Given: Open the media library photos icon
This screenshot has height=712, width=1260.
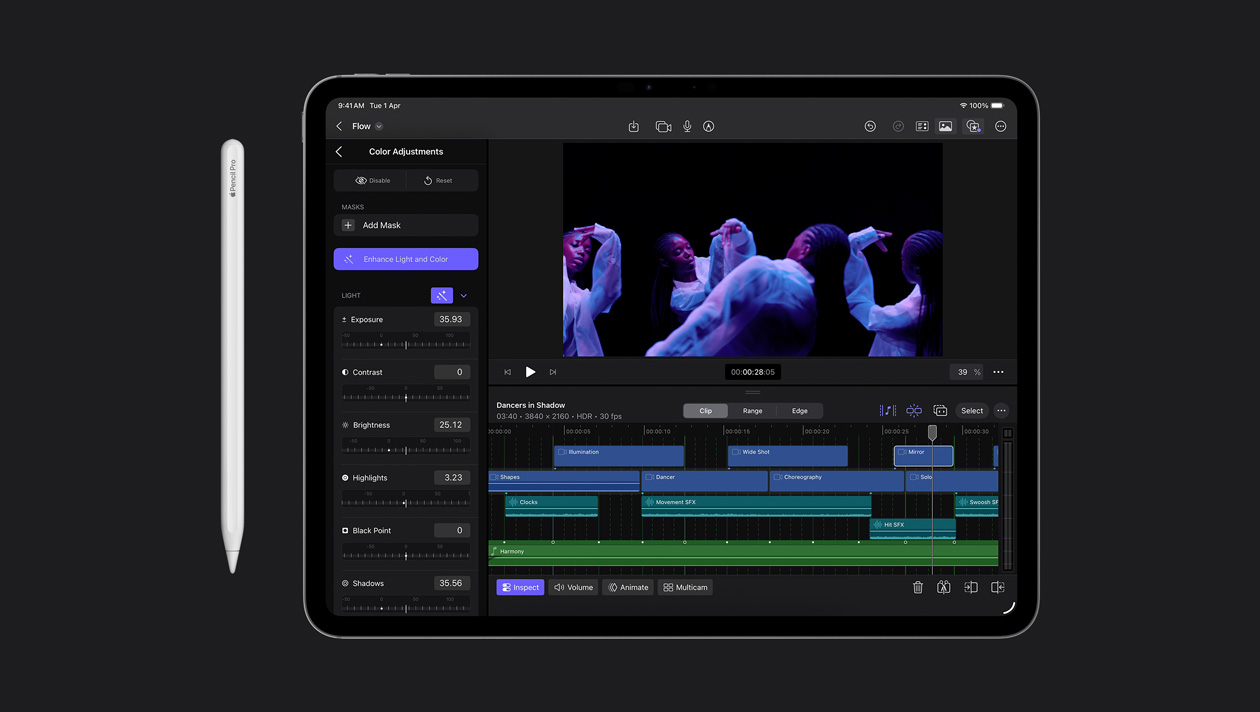Looking at the screenshot, I should click(945, 126).
